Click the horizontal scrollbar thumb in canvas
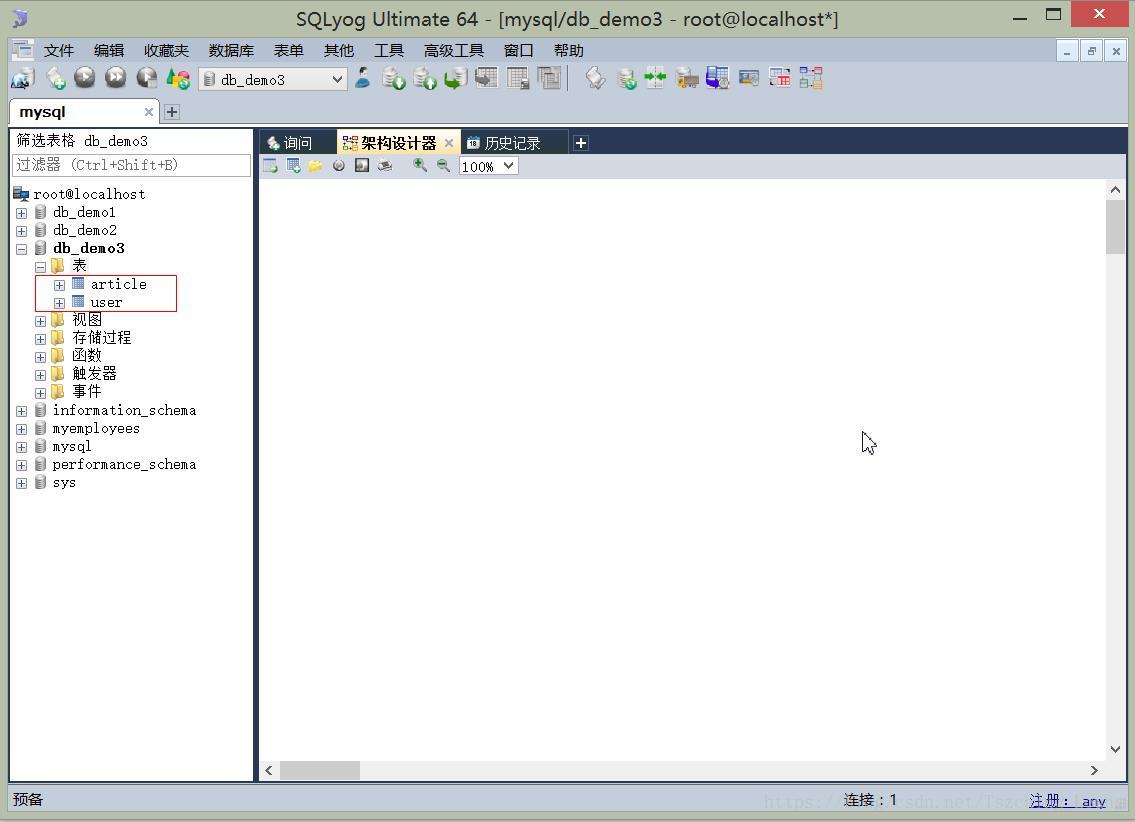 point(319,771)
